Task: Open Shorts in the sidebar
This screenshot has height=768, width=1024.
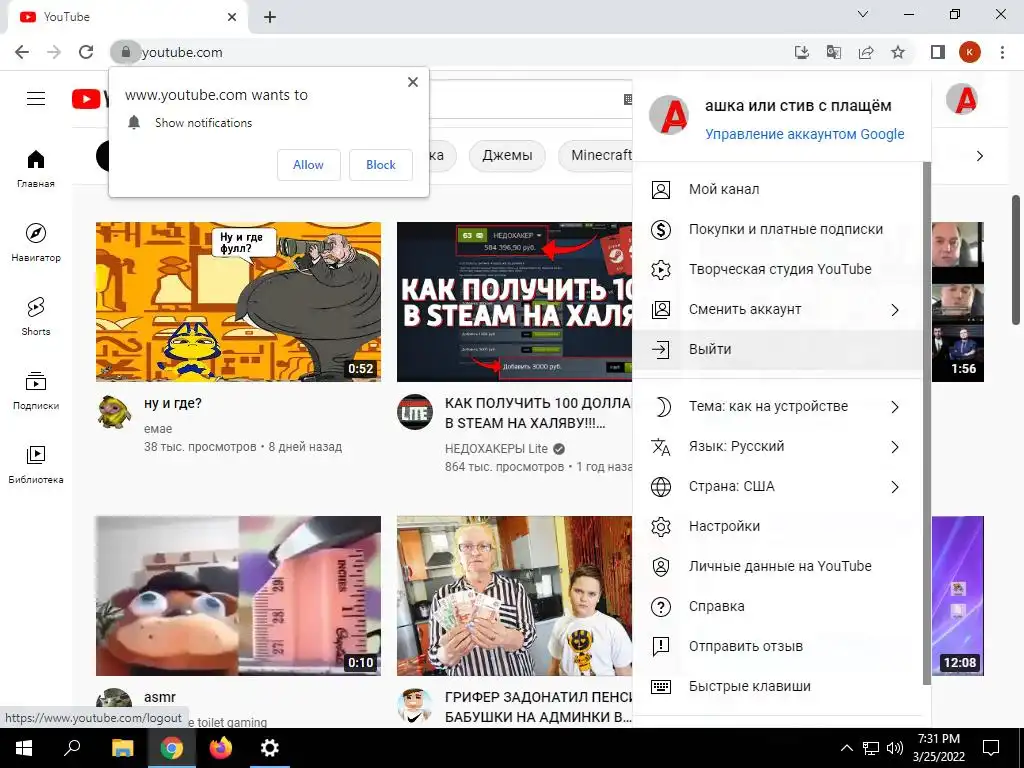Action: click(x=36, y=316)
